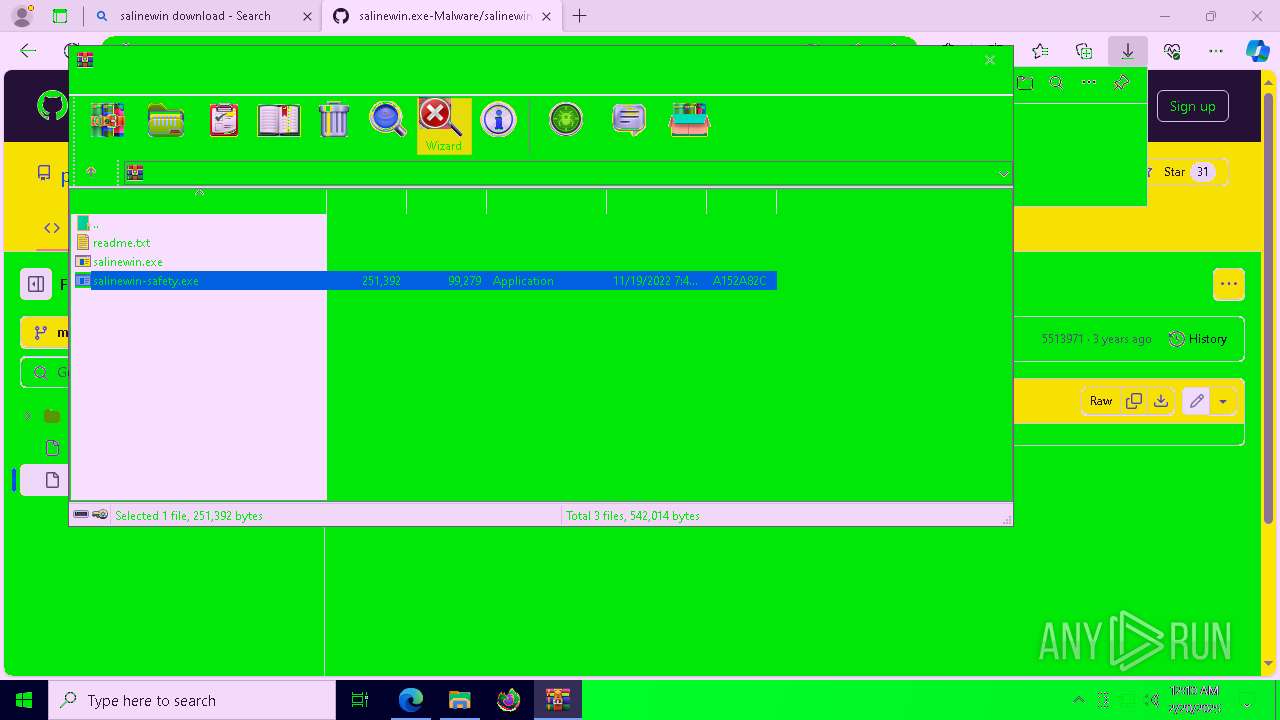Open the archive Info icon

498,120
